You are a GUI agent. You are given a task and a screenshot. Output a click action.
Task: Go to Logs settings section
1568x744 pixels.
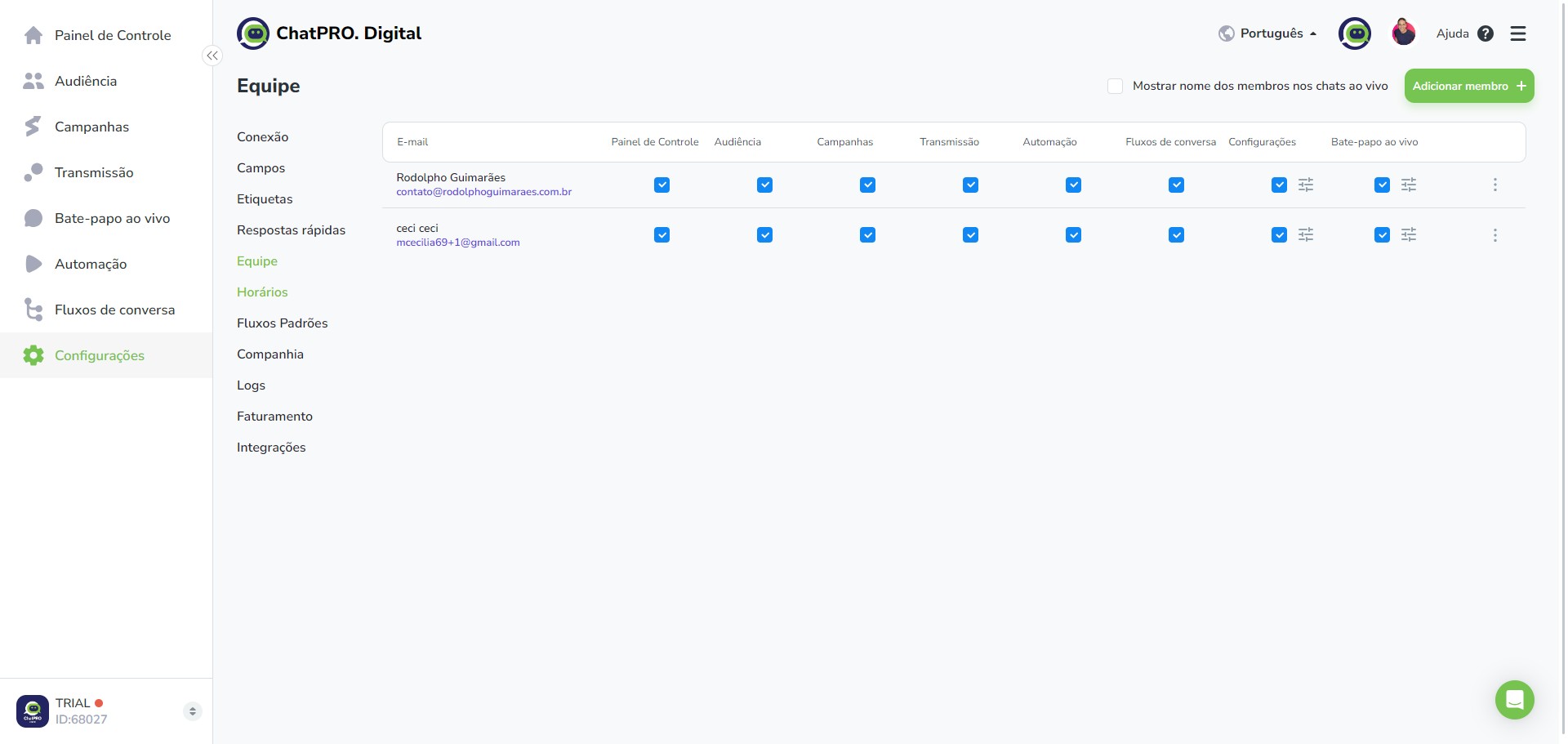pos(252,385)
